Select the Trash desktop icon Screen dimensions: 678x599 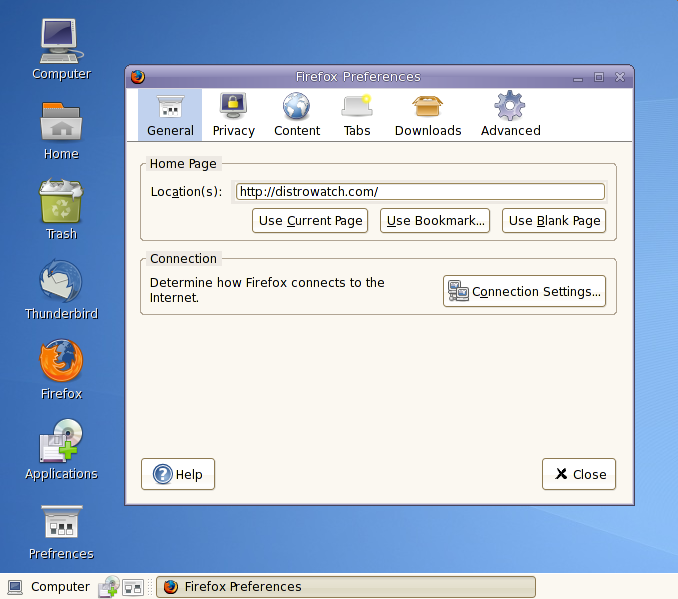coord(61,209)
